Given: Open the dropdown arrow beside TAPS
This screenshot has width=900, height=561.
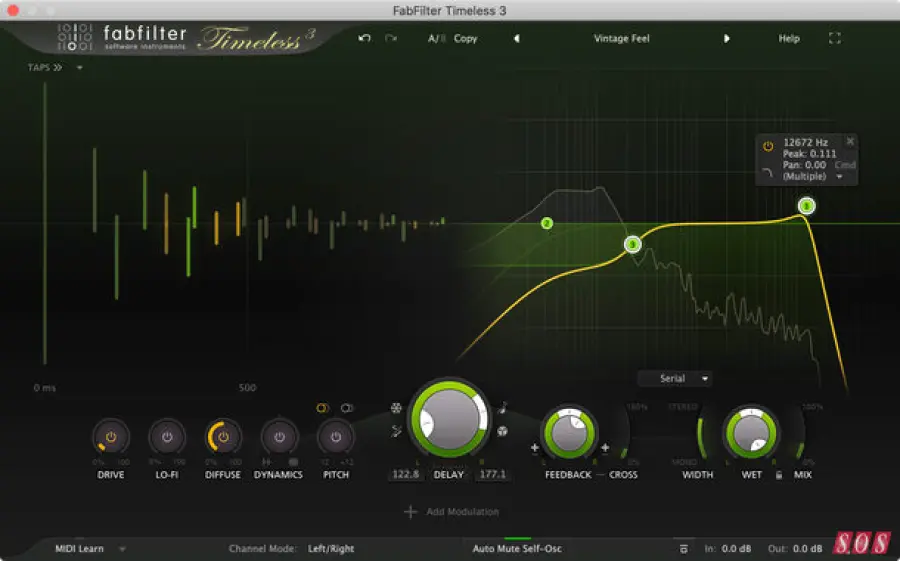Looking at the screenshot, I should 80,68.
